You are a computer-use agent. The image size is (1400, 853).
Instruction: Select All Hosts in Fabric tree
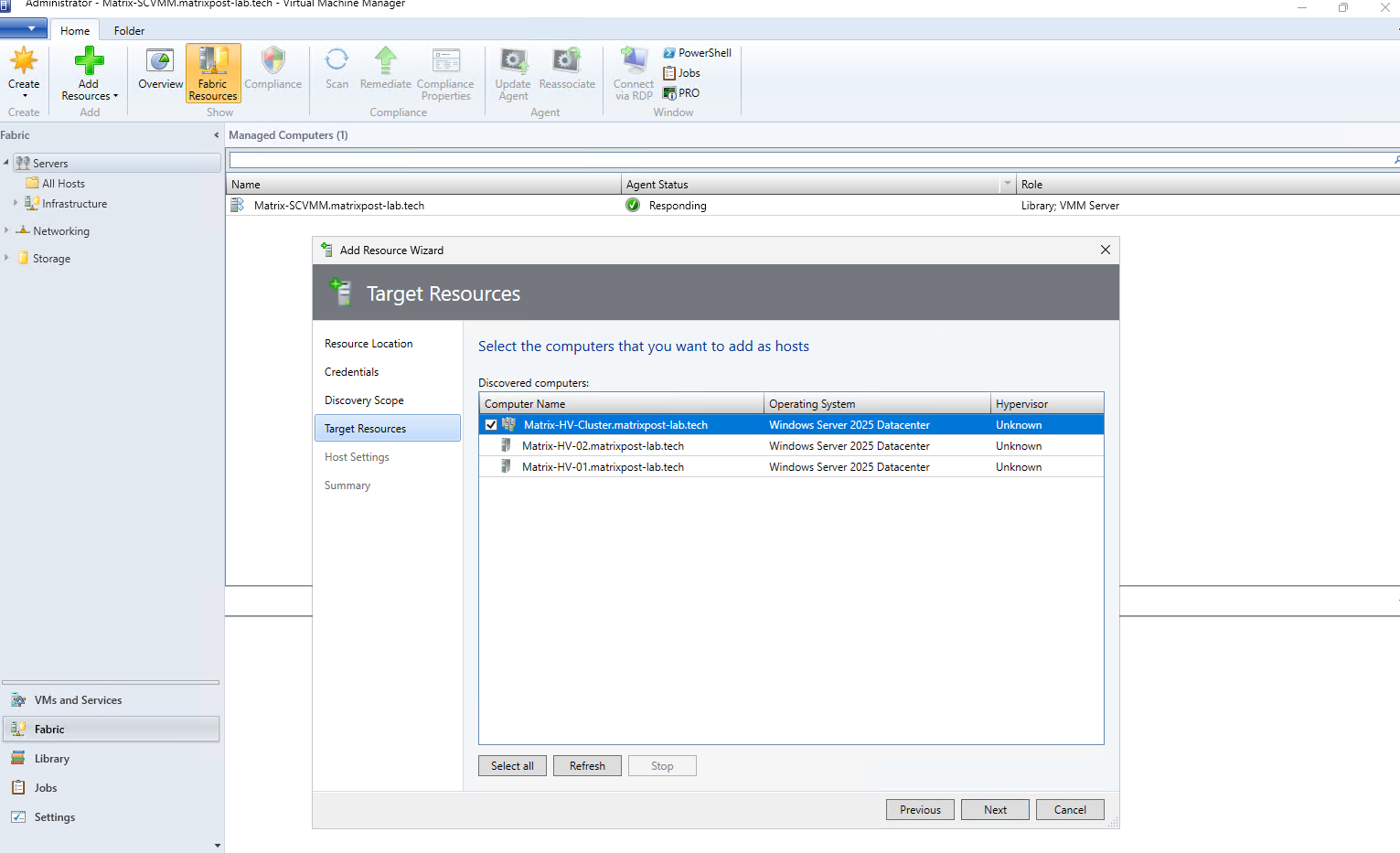click(63, 183)
